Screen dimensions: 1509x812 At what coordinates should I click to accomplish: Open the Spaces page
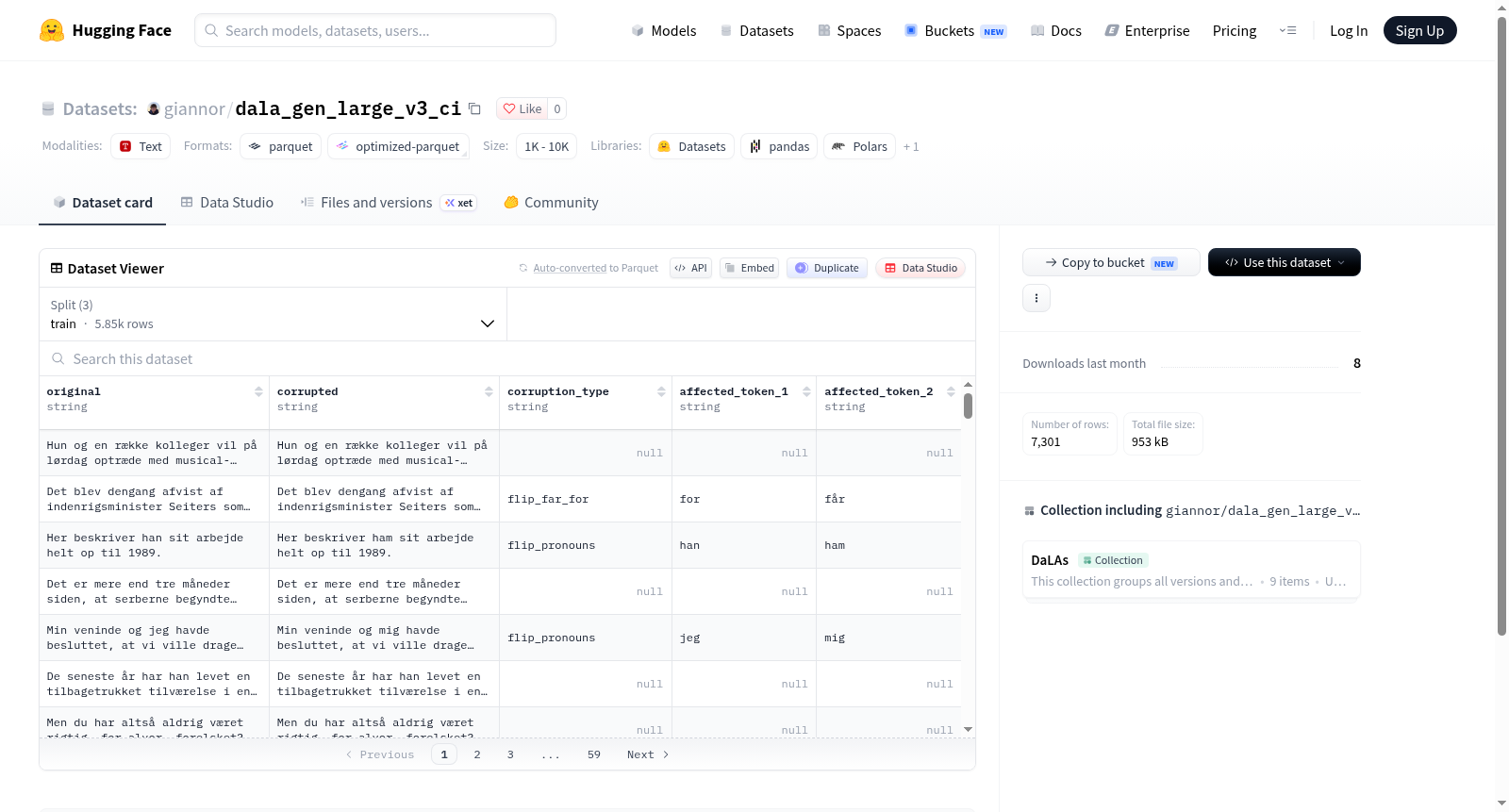850,30
